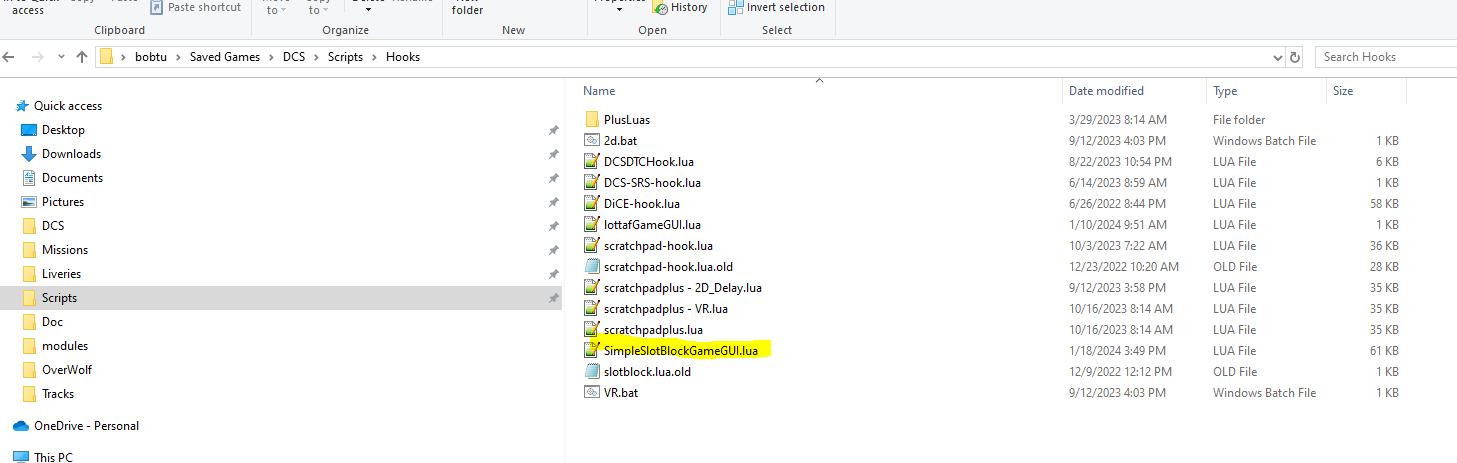Click the pin icon next to Downloads
This screenshot has height=463, width=1457.
(553, 154)
